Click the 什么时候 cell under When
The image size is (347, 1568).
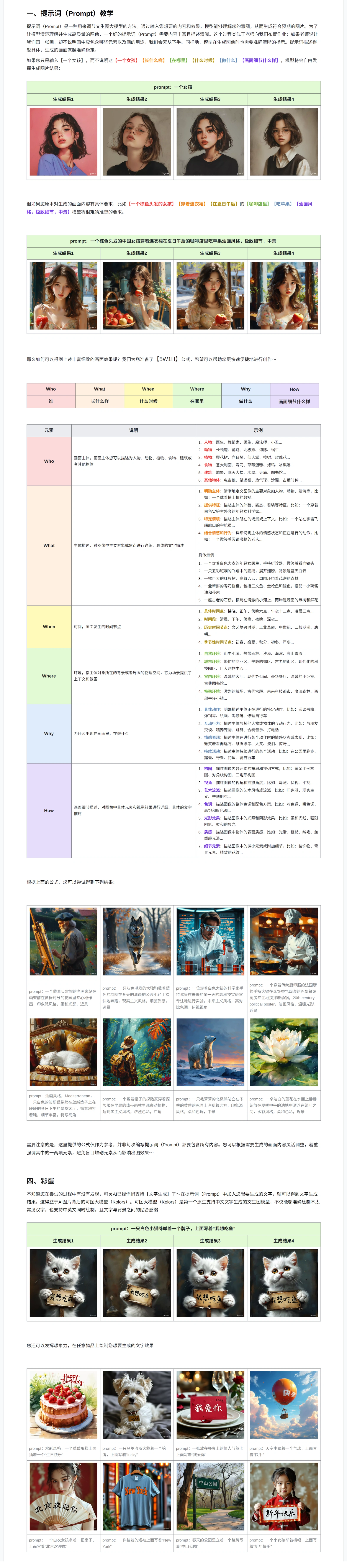point(148,401)
